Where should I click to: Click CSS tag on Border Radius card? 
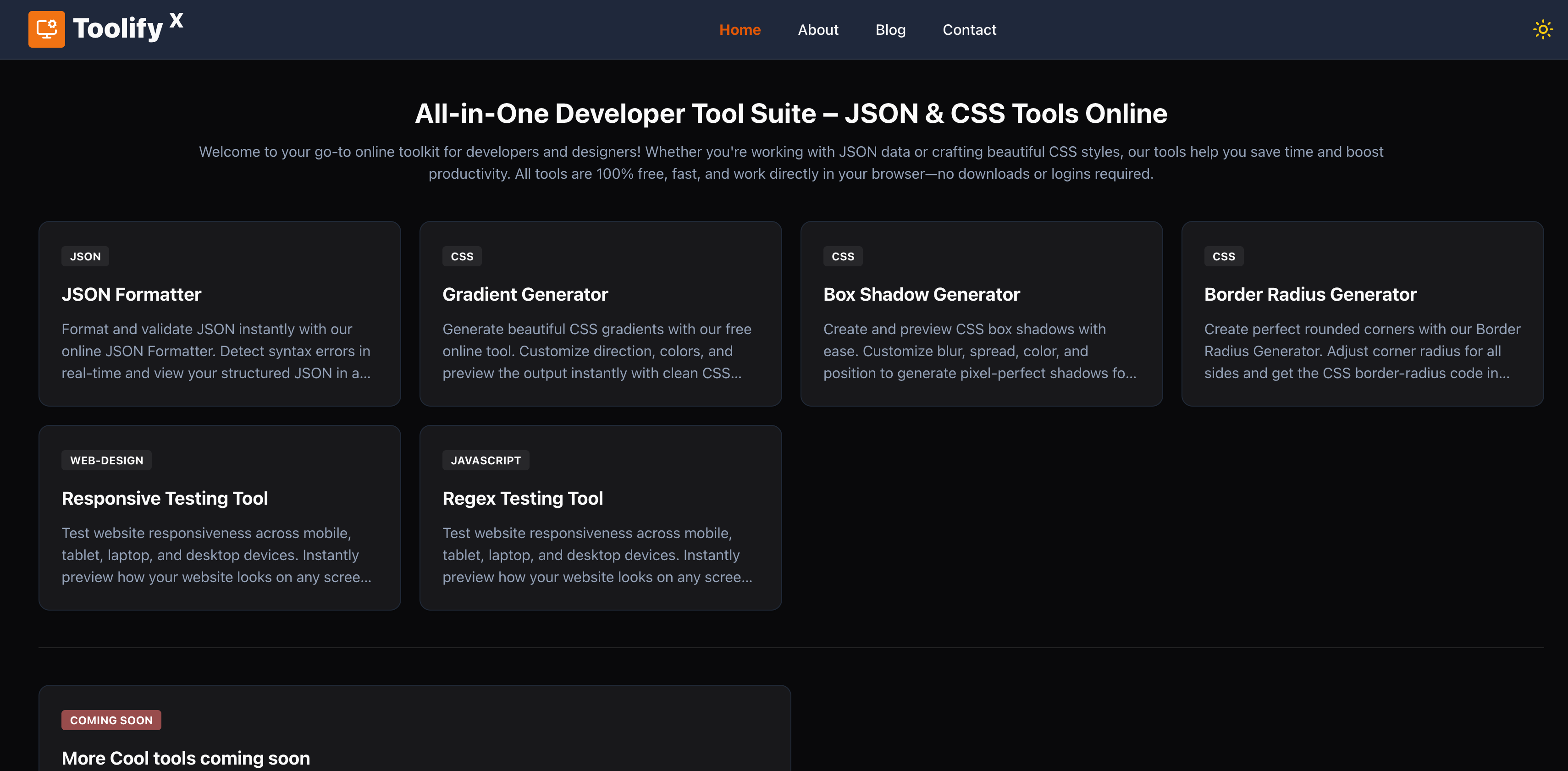point(1224,256)
